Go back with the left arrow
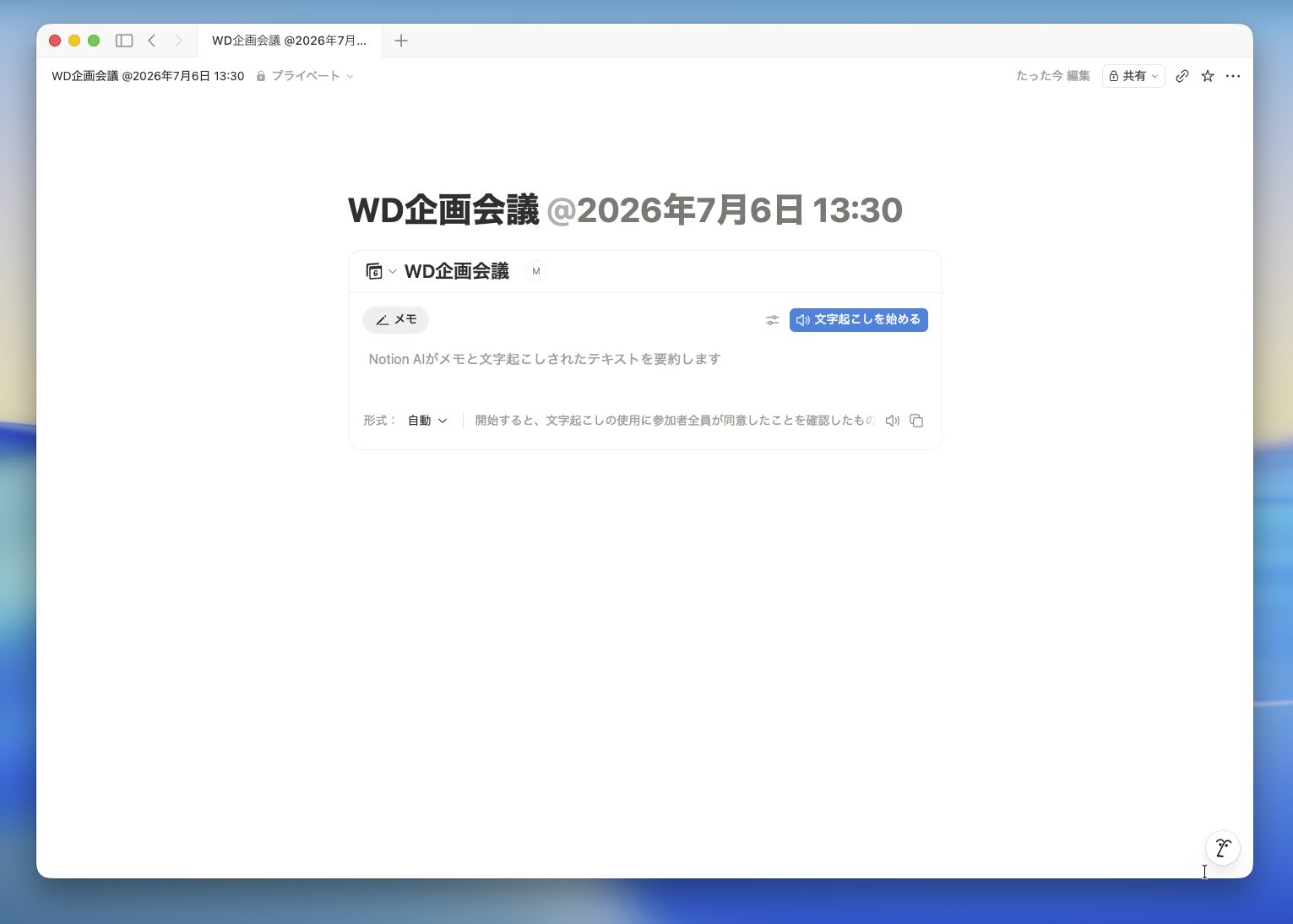The height and width of the screenshot is (924, 1293). pos(152,41)
